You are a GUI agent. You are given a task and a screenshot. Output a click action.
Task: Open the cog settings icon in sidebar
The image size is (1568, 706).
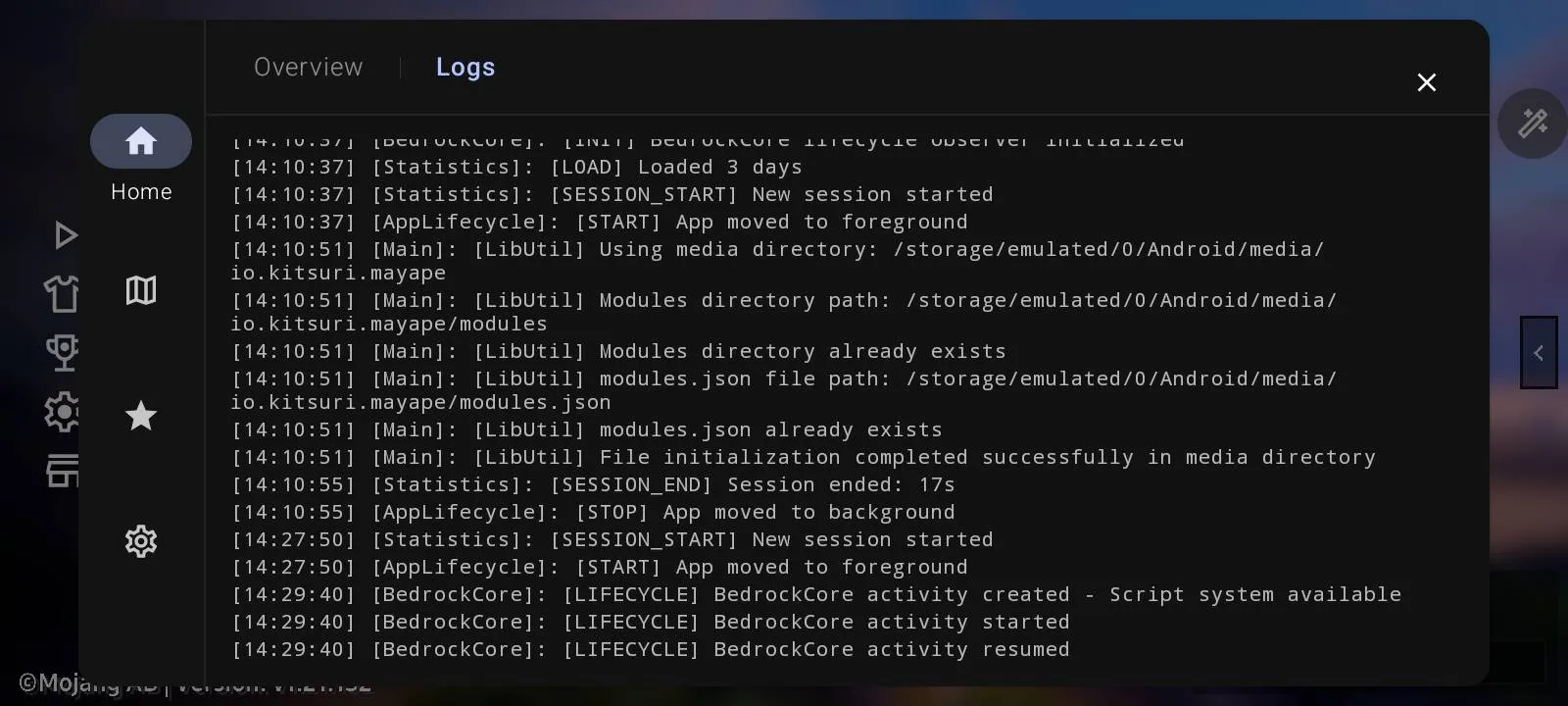coord(141,541)
